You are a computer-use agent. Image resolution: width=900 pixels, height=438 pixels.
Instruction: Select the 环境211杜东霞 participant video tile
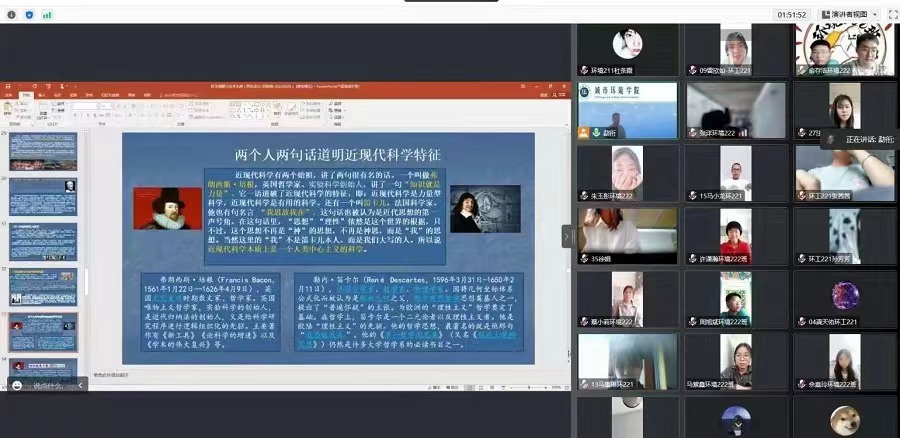(x=627, y=48)
